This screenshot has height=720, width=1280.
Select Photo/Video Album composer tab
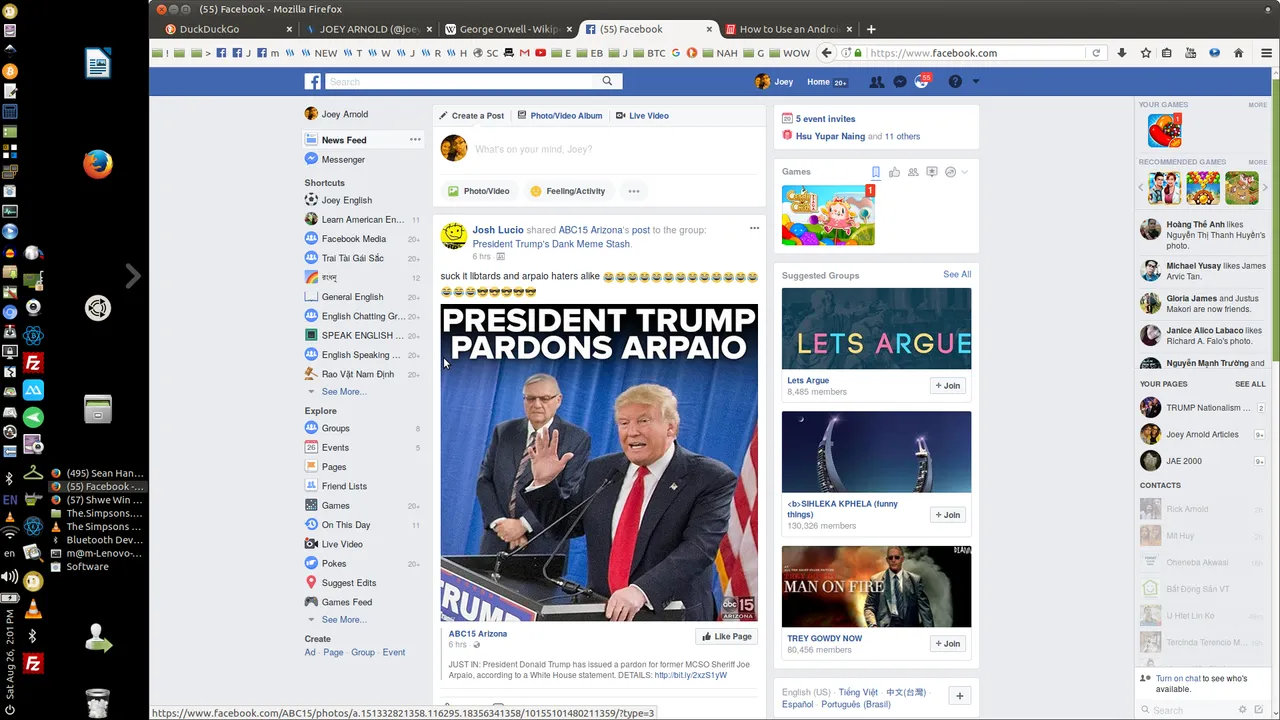coord(560,116)
